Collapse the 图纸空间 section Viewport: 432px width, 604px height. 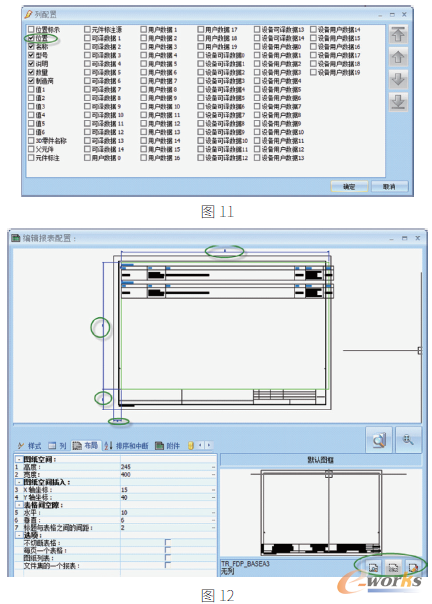18,460
